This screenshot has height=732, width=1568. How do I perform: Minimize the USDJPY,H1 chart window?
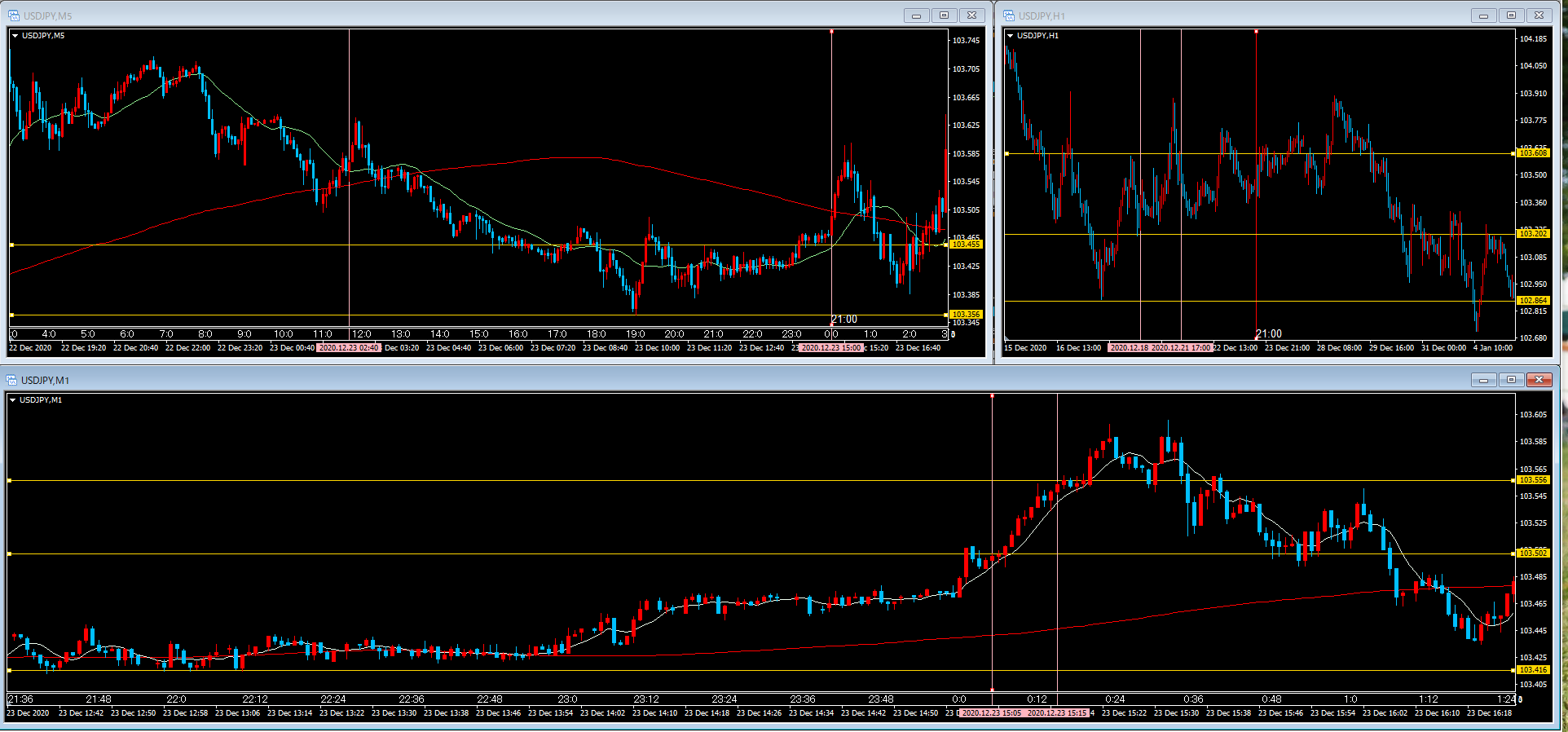(x=1483, y=15)
